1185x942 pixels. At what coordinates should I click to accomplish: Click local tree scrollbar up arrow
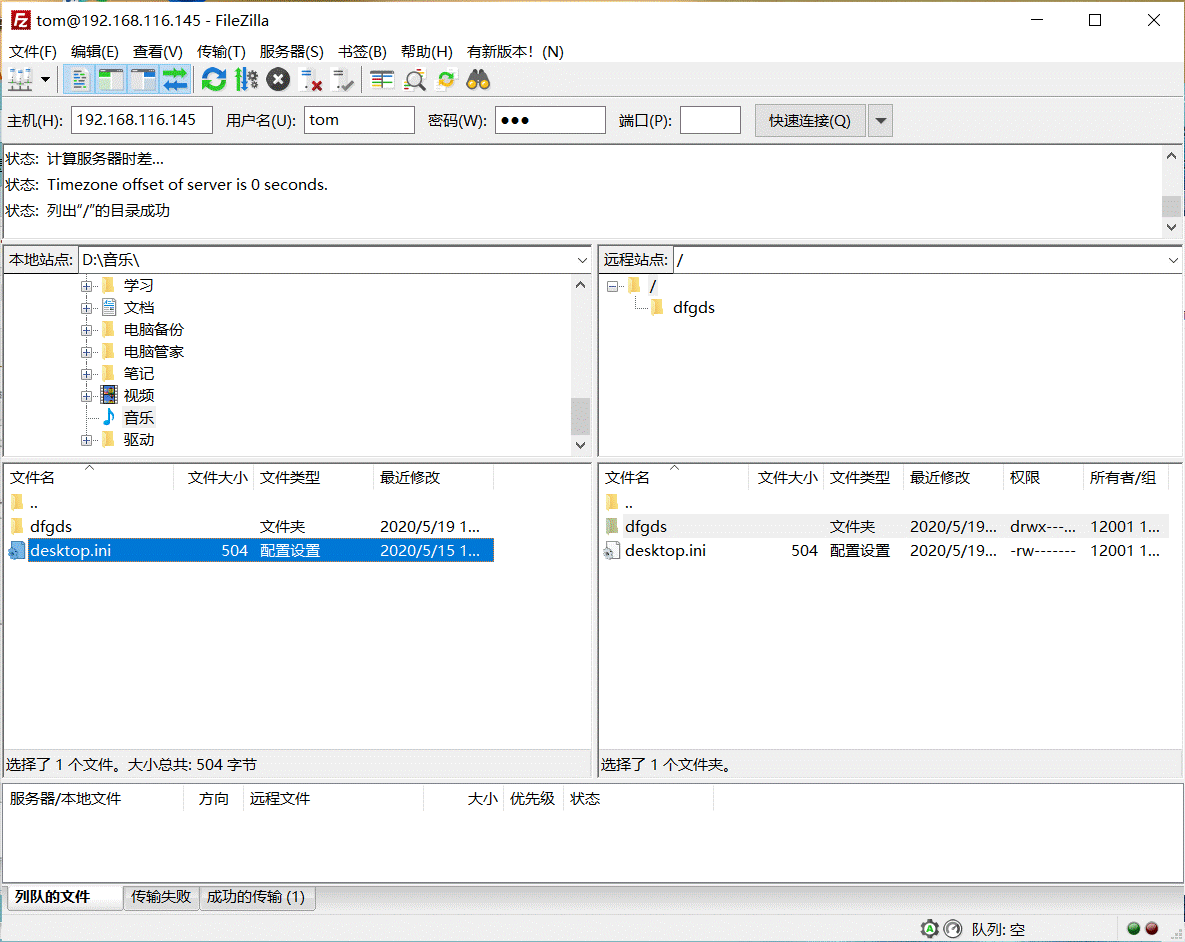(x=580, y=285)
